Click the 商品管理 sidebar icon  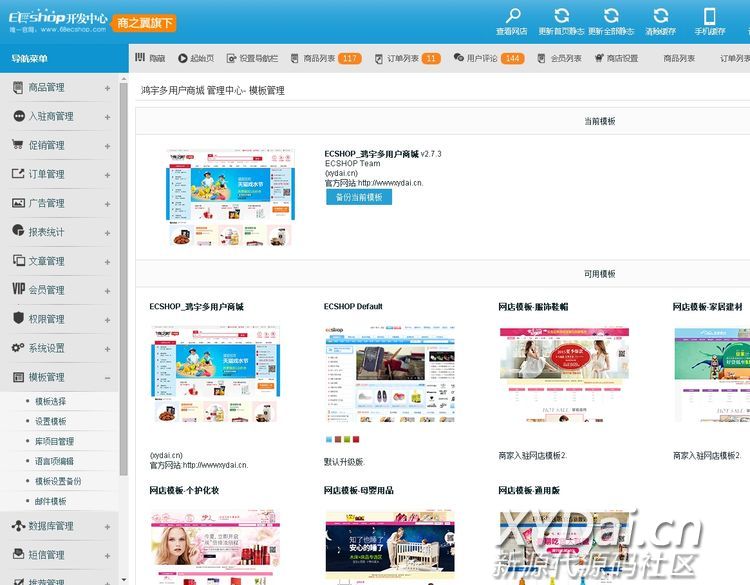coord(18,87)
